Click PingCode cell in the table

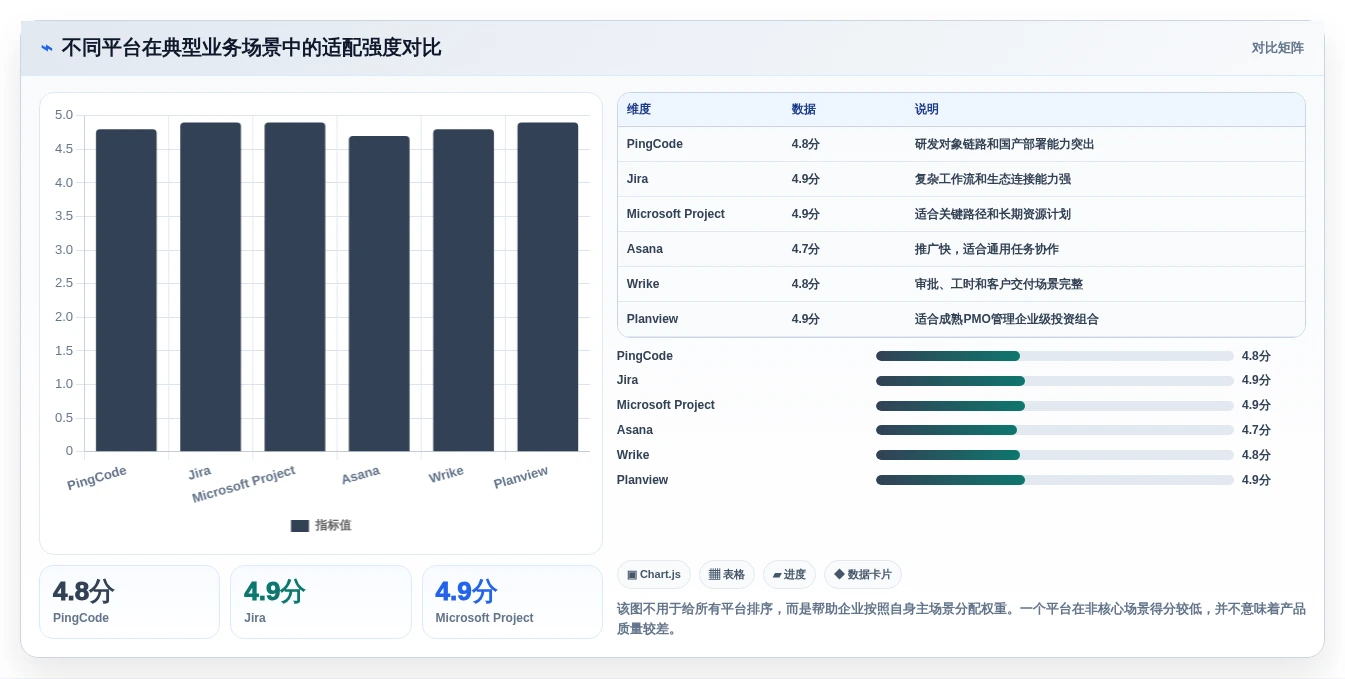[x=655, y=144]
